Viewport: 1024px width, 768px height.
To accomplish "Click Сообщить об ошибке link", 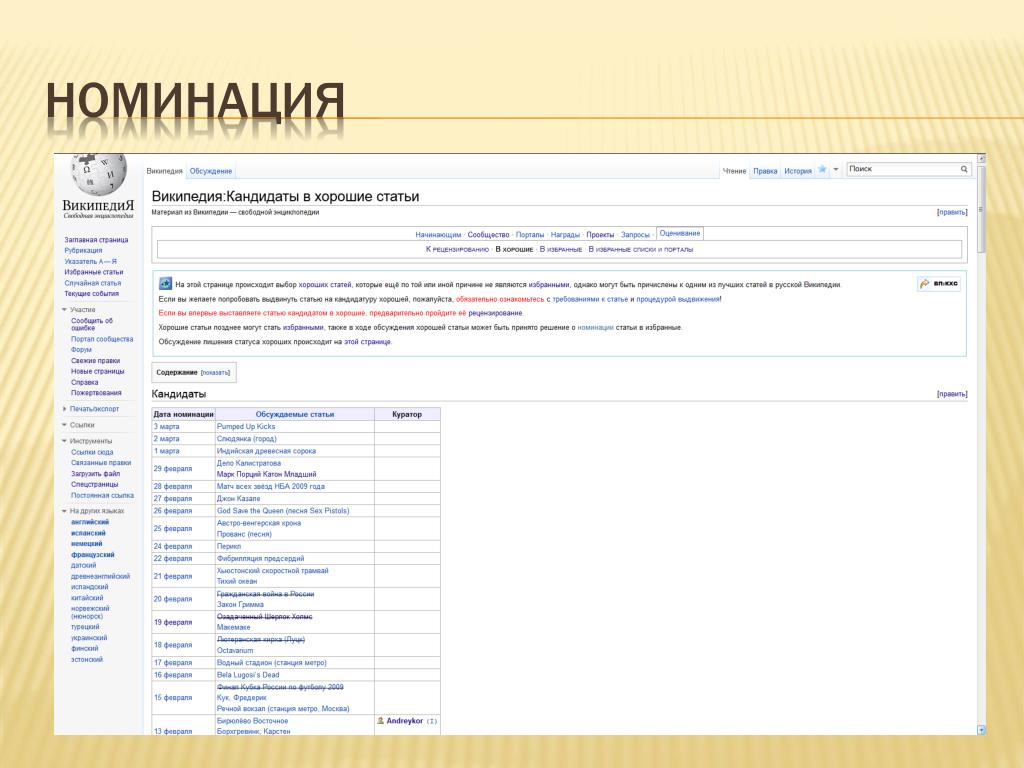I will (91, 324).
